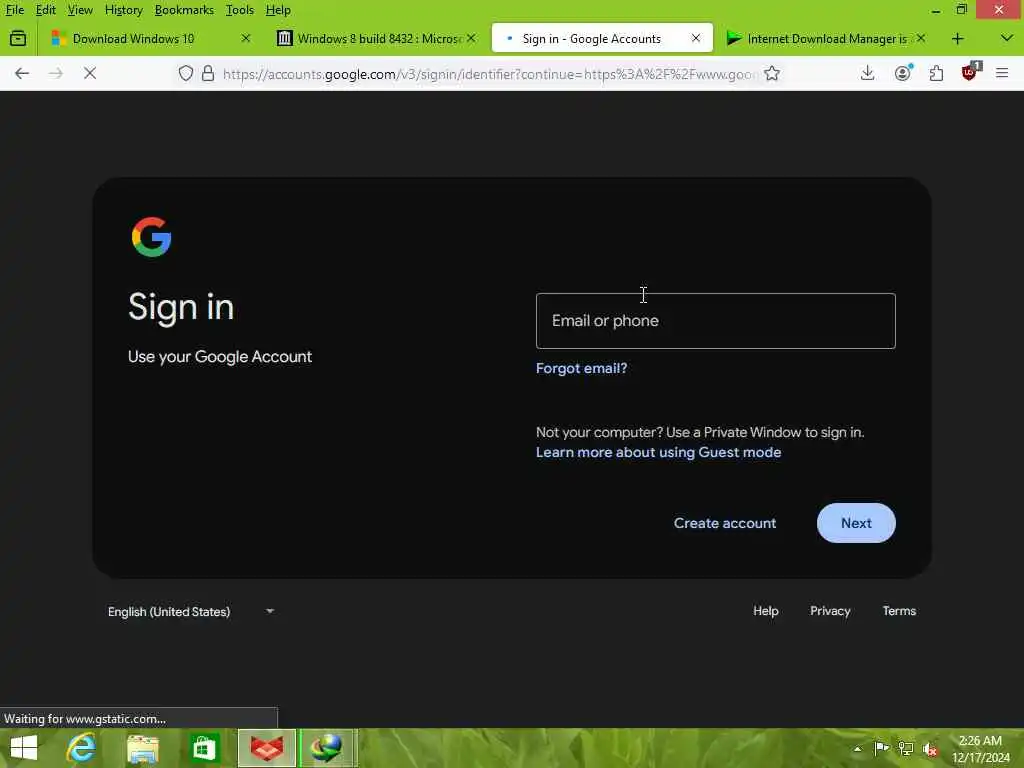1024x768 pixels.
Task: Close the Download Windows 10 tab
Action: pyautogui.click(x=246, y=39)
